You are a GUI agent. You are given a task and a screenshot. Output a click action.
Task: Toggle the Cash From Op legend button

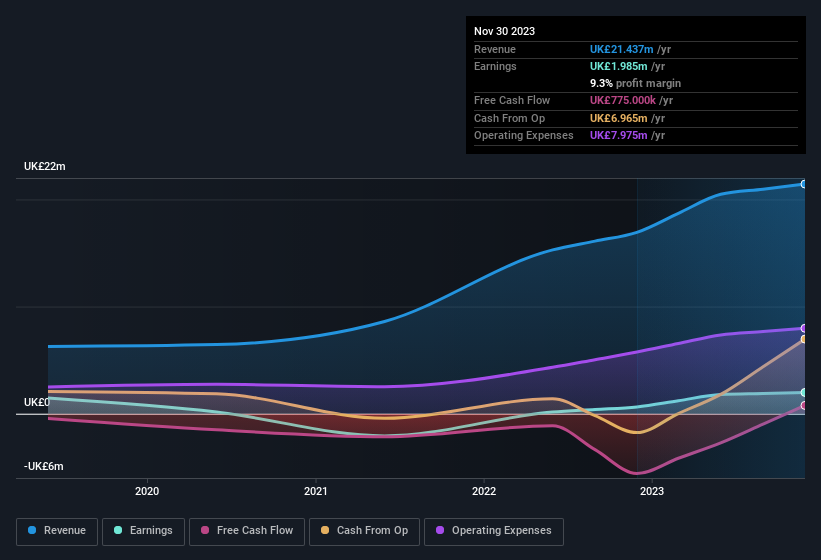point(364,531)
